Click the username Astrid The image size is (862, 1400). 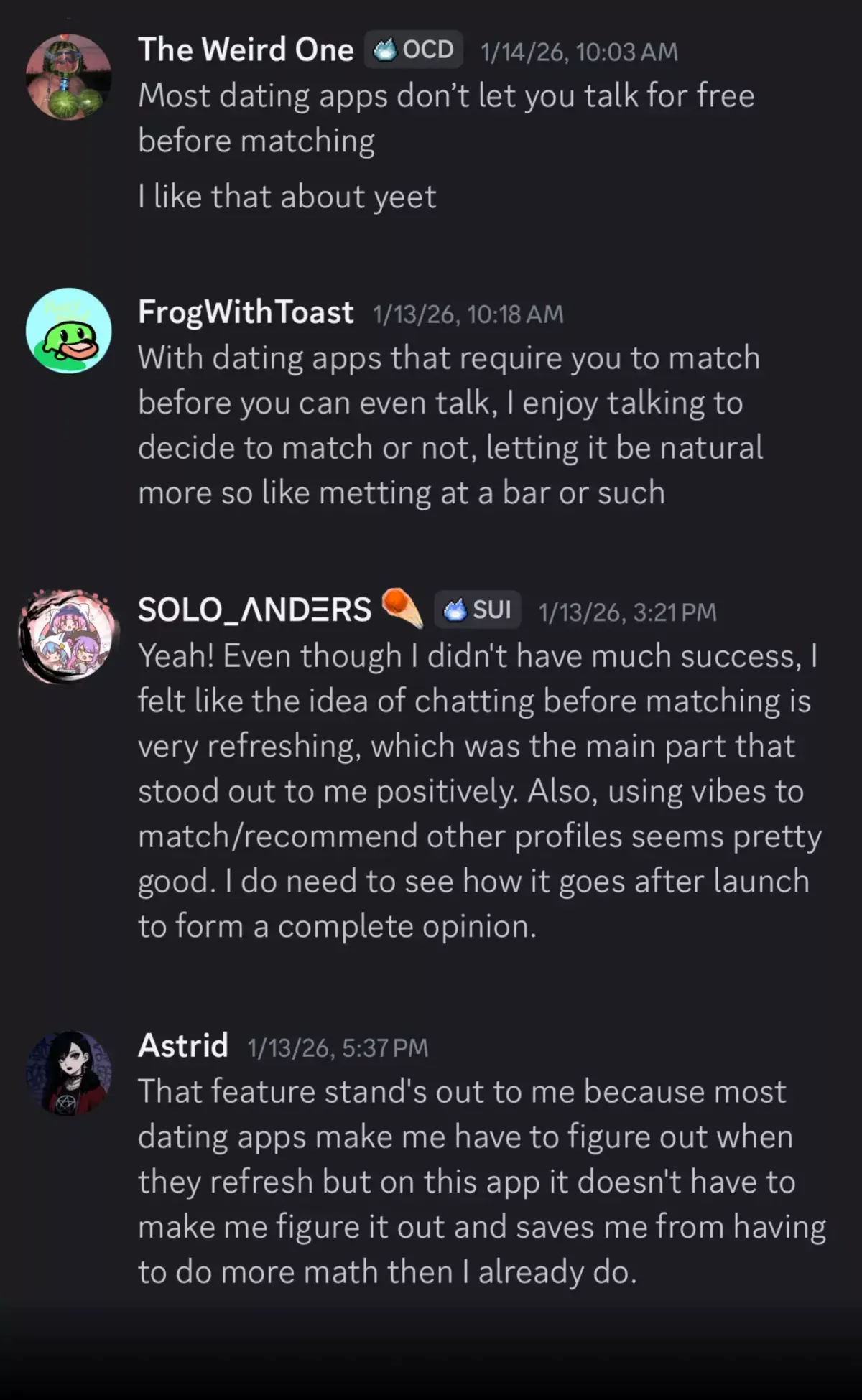[x=181, y=1046]
